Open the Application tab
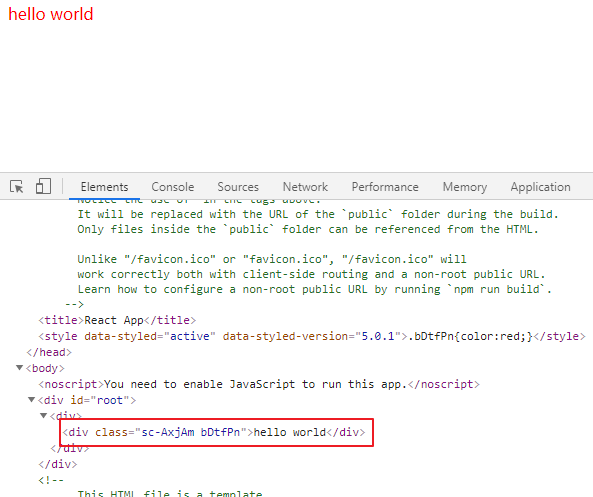Image resolution: width=593 pixels, height=497 pixels. tap(540, 187)
